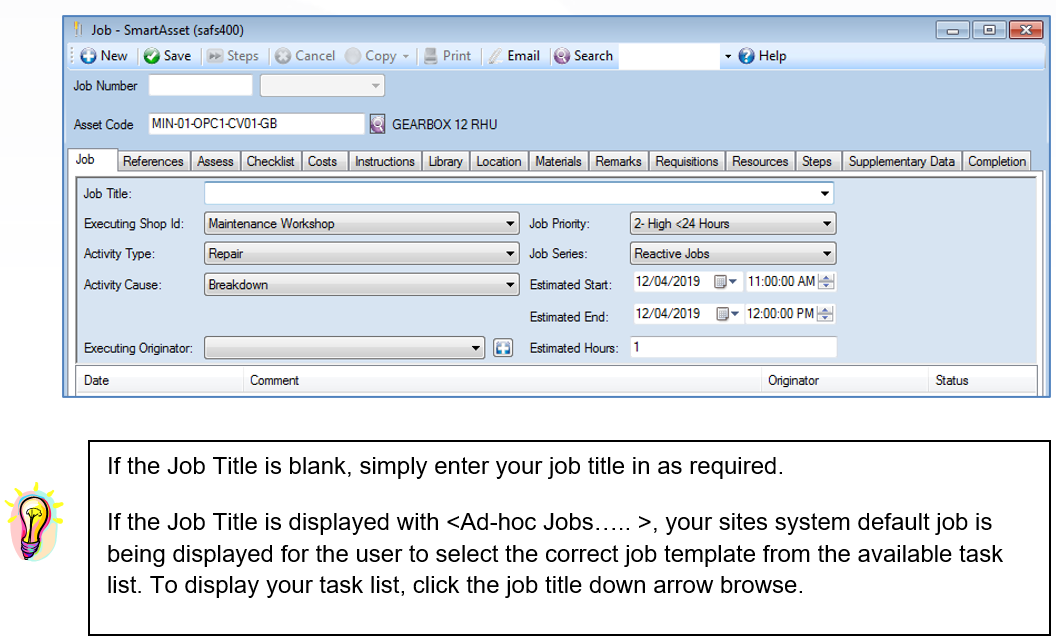Save the job using toolbar Save
The height and width of the screenshot is (641, 1056).
152,56
